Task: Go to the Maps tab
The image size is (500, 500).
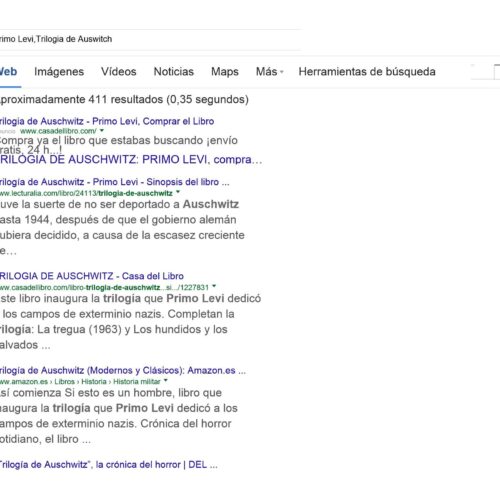Action: tap(225, 72)
